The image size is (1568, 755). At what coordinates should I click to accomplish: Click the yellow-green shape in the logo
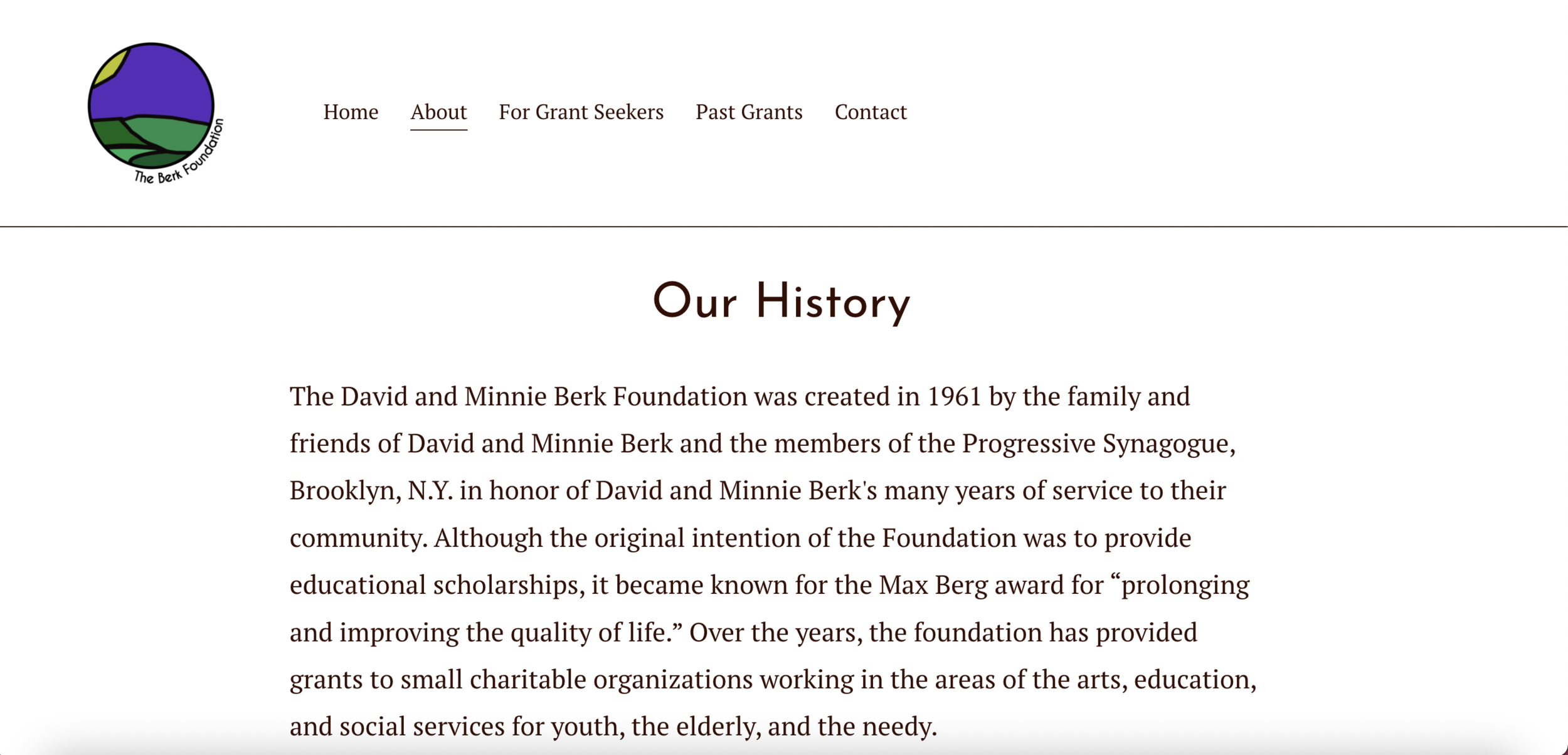click(x=110, y=69)
